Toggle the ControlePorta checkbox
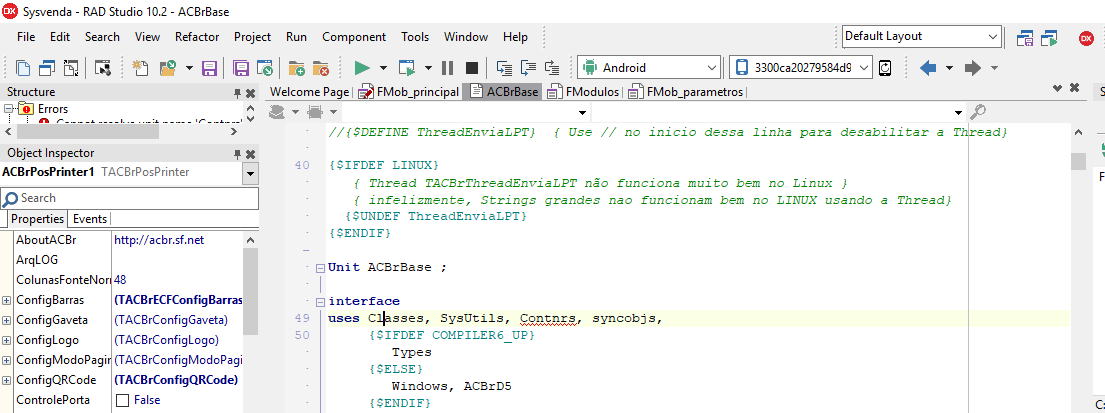Screen dimensions: 1105x413 (x=122, y=400)
